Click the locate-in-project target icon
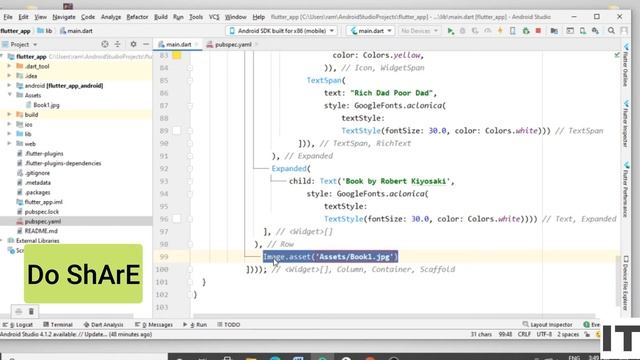Screen dimensions: 640x360 [105, 44]
